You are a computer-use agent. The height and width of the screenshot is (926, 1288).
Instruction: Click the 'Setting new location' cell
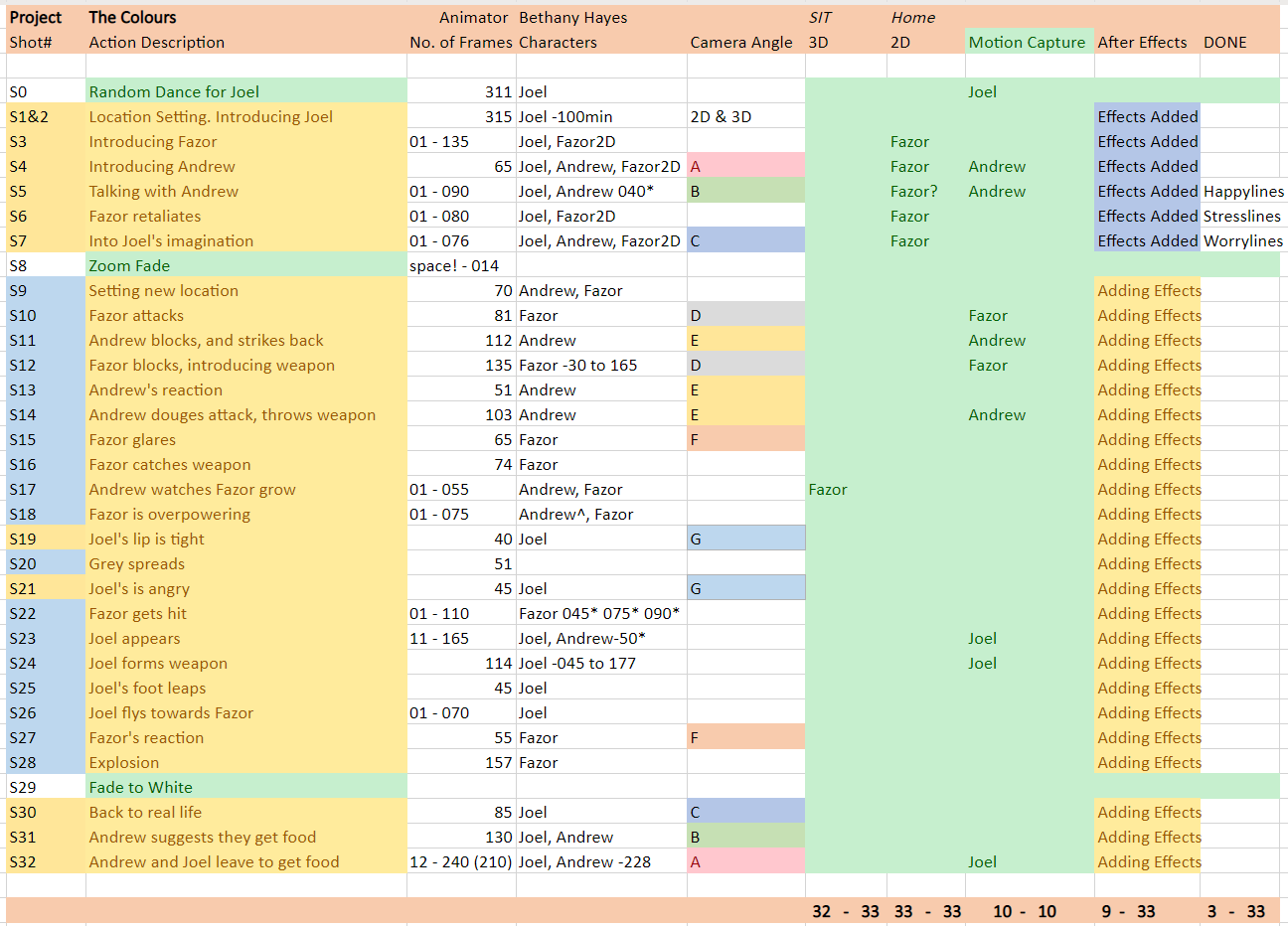point(246,290)
